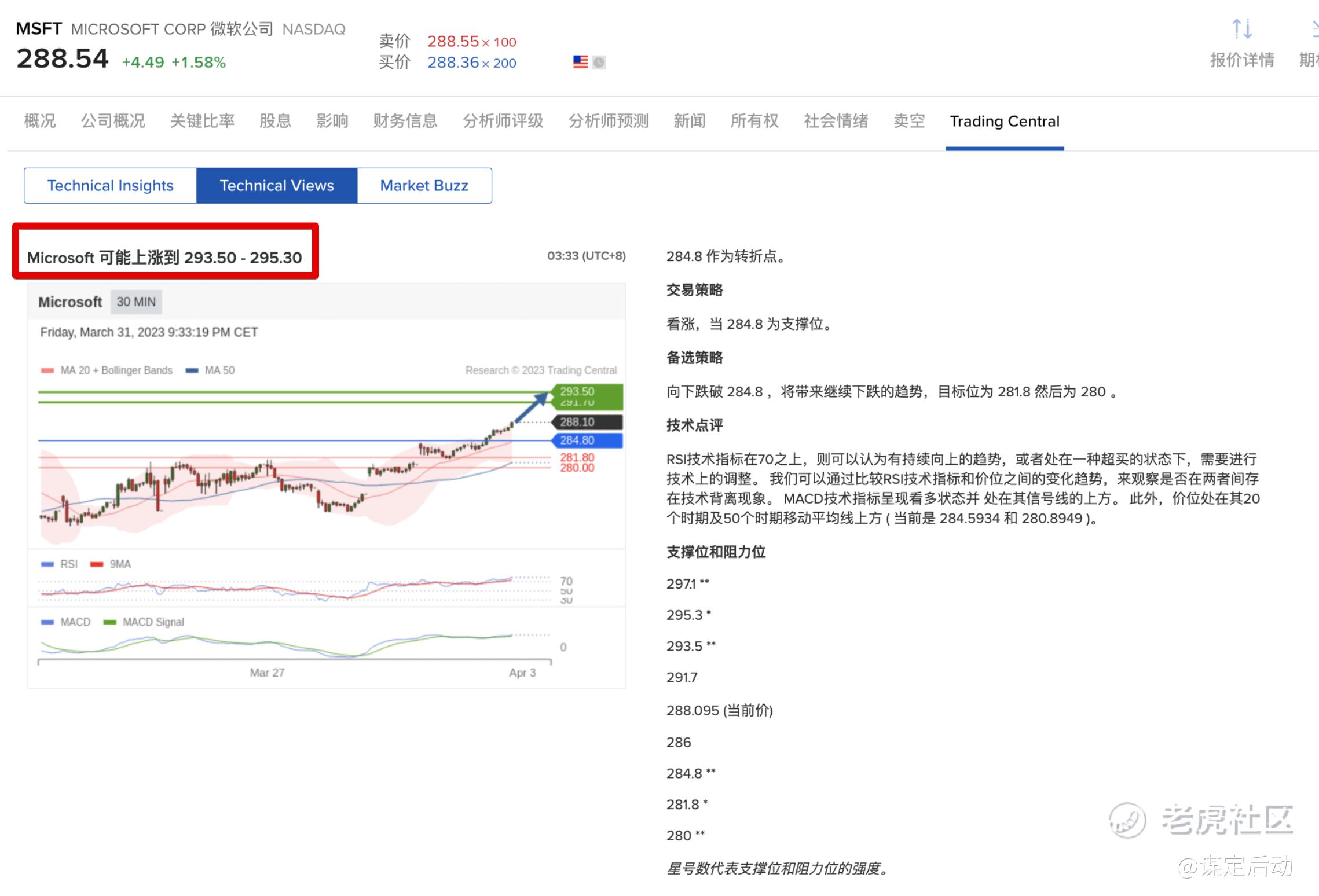The height and width of the screenshot is (896, 1319).
Task: Select the Technical Views toggle button
Action: coord(277,186)
